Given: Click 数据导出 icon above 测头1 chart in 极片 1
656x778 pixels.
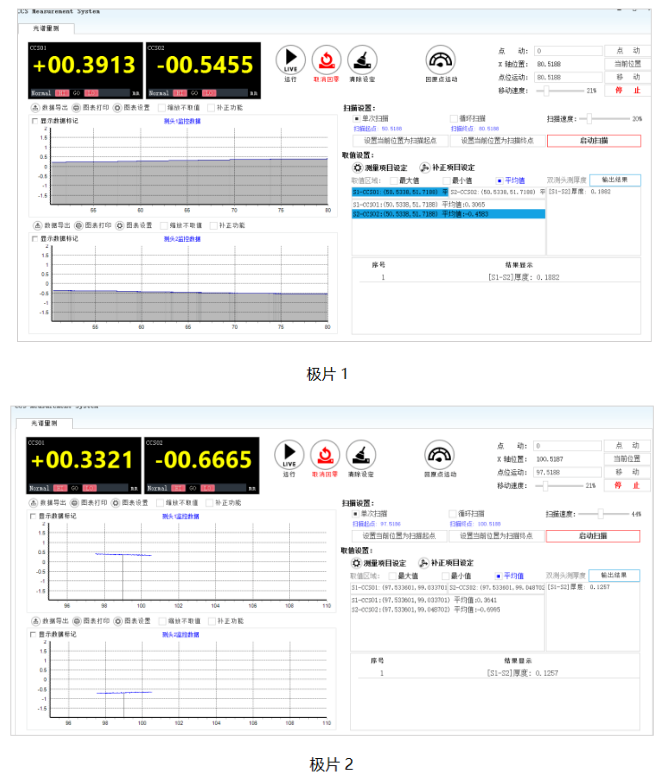Looking at the screenshot, I should [x=35, y=108].
